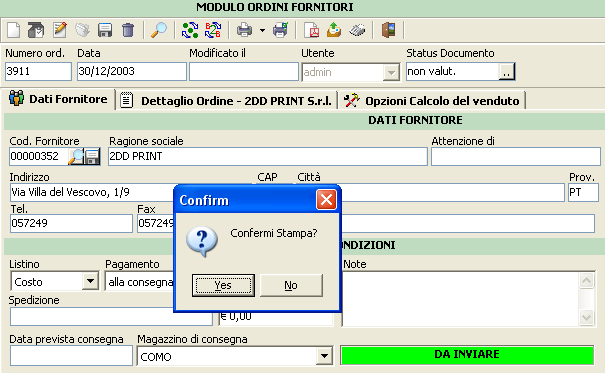Image resolution: width=605 pixels, height=373 pixels.
Task: Click the send via outbox icon
Action: pyautogui.click(x=334, y=30)
